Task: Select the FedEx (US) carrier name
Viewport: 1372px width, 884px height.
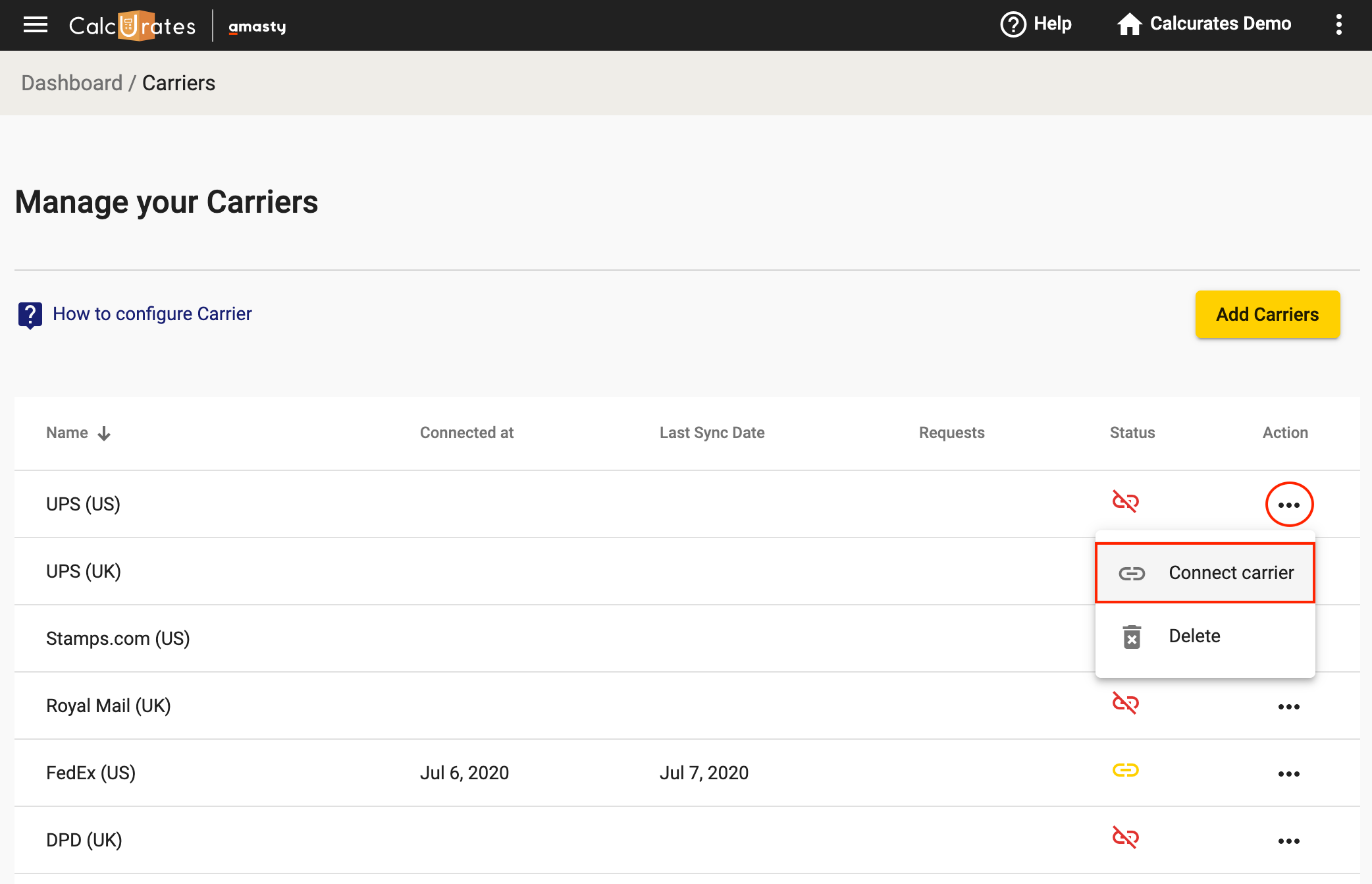Action: pyautogui.click(x=91, y=773)
